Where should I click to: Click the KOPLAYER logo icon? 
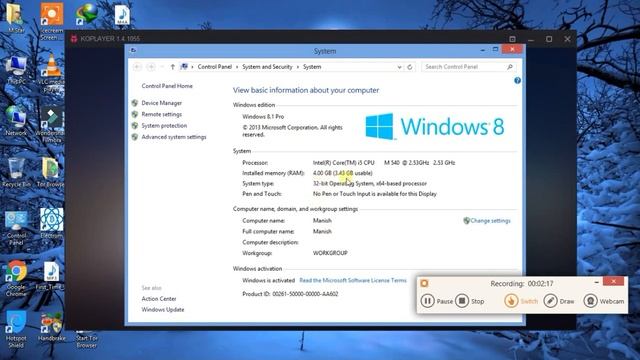pyautogui.click(x=74, y=39)
